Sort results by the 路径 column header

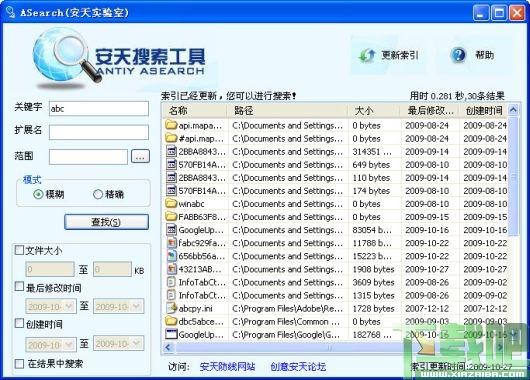click(x=288, y=111)
